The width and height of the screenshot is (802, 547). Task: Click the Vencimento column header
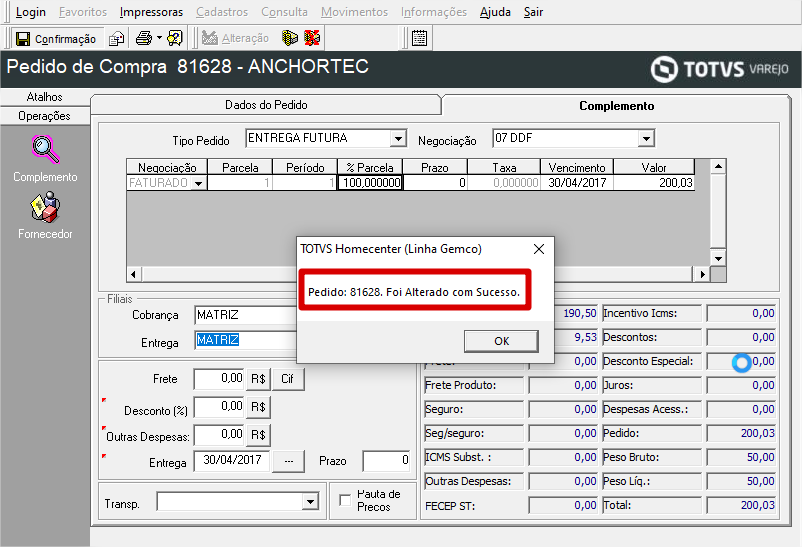(577, 167)
